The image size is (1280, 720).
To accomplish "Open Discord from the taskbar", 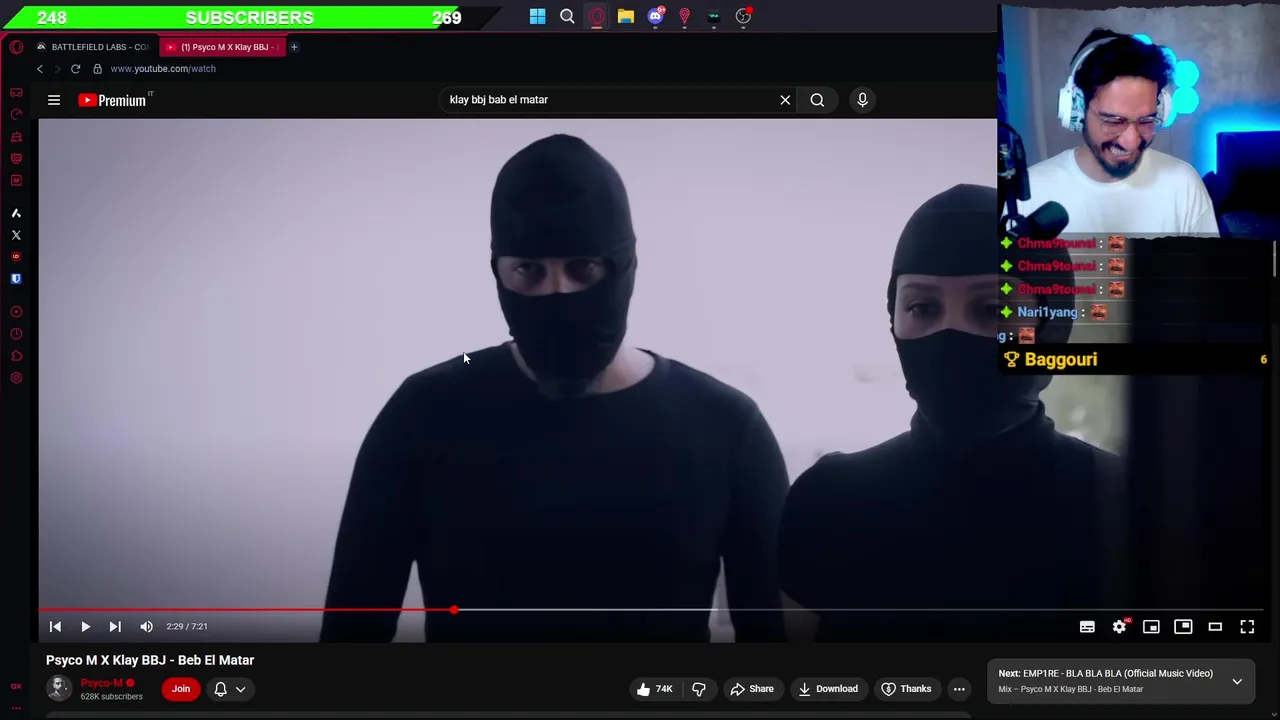I will (x=655, y=16).
